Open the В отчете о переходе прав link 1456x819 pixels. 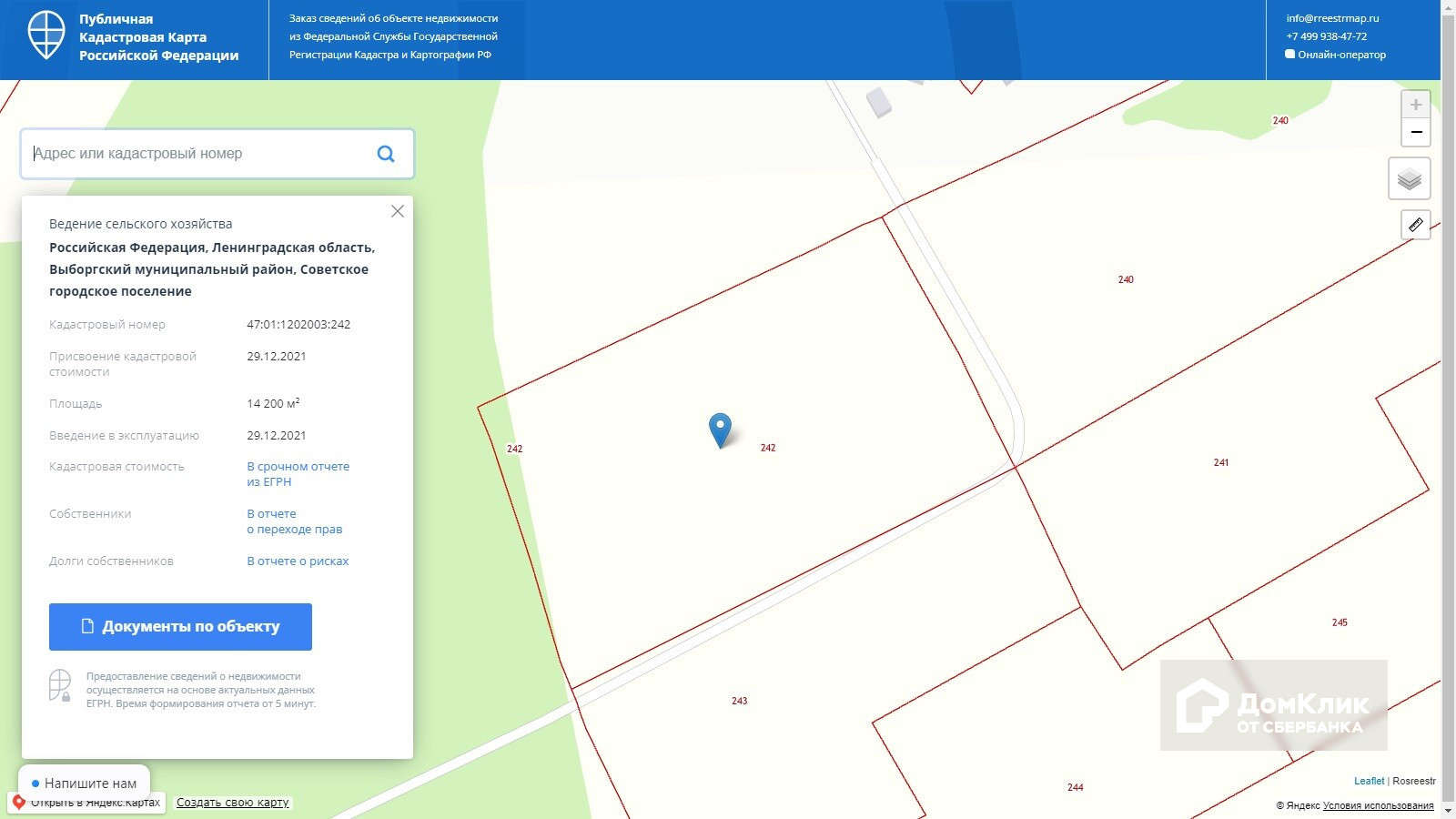click(x=295, y=521)
